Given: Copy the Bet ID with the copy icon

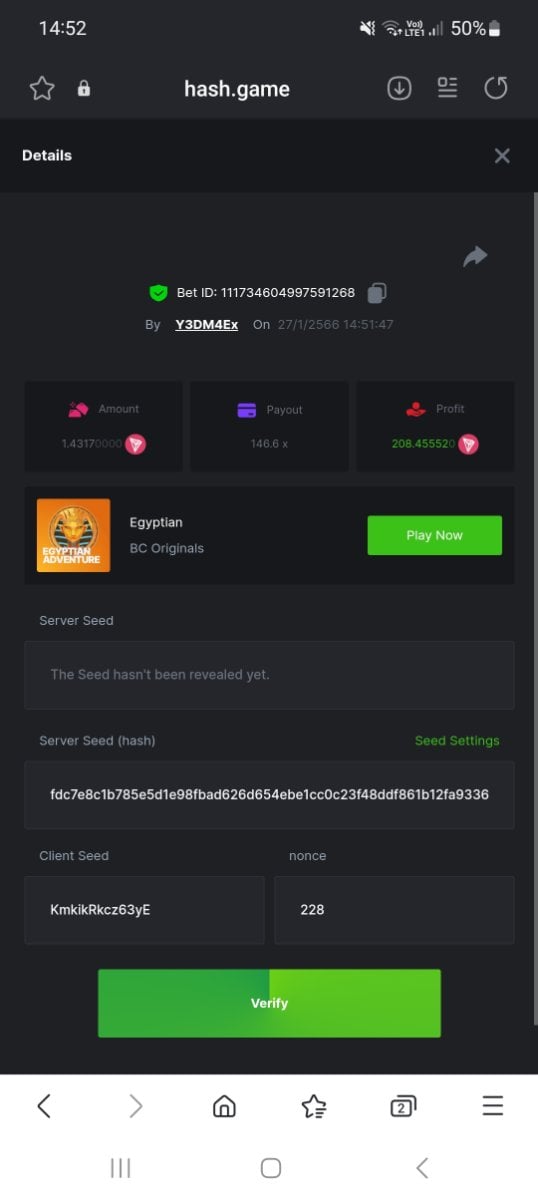Looking at the screenshot, I should (377, 293).
